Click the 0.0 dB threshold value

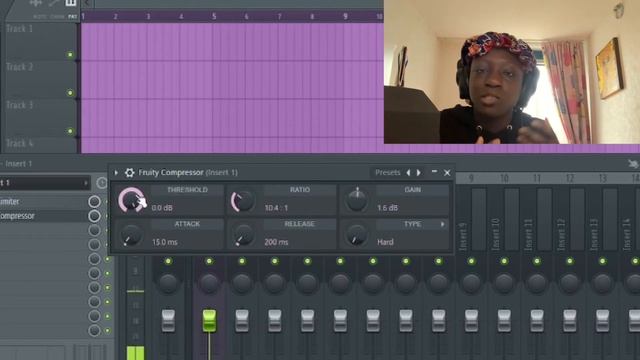click(x=162, y=208)
